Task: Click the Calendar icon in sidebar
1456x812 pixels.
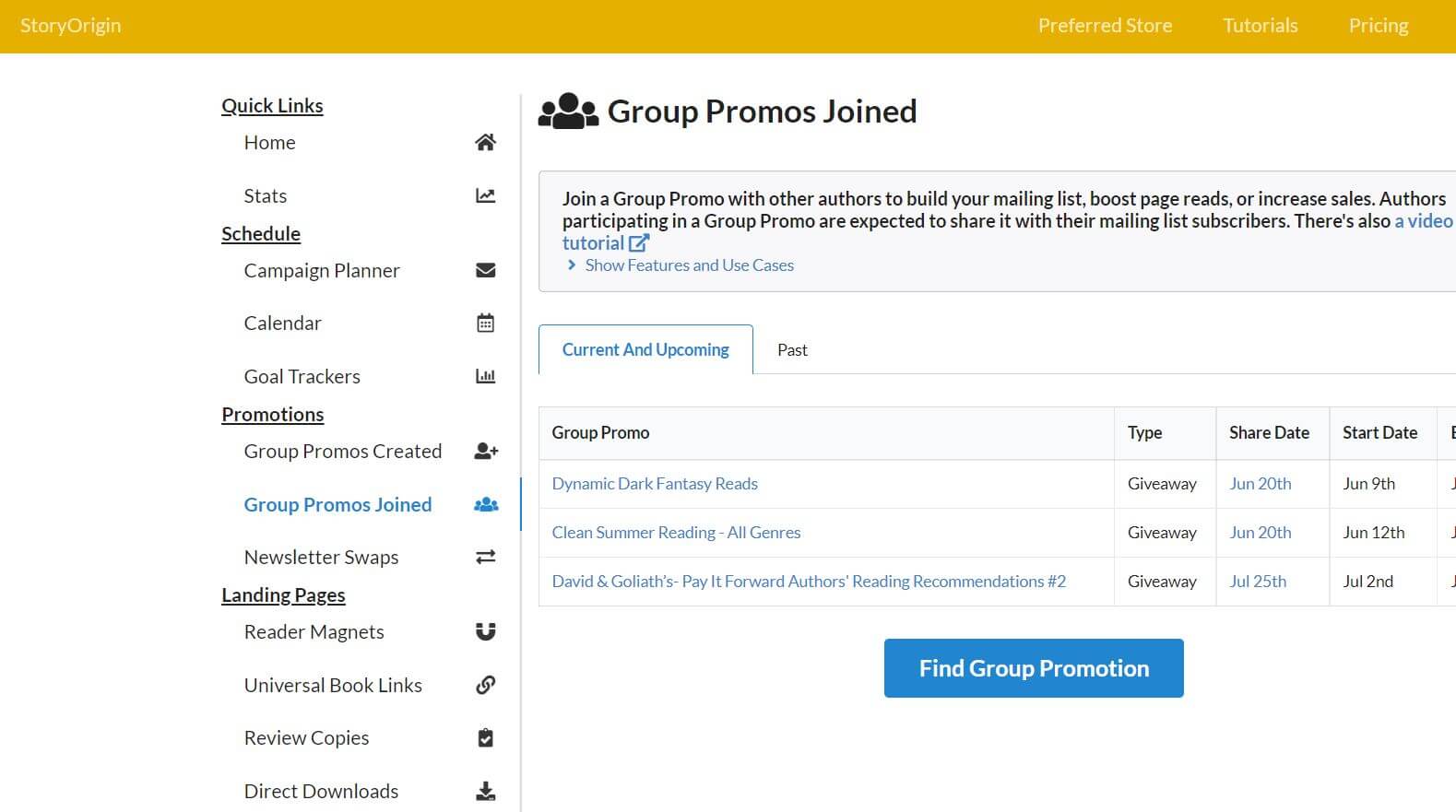Action: [485, 323]
